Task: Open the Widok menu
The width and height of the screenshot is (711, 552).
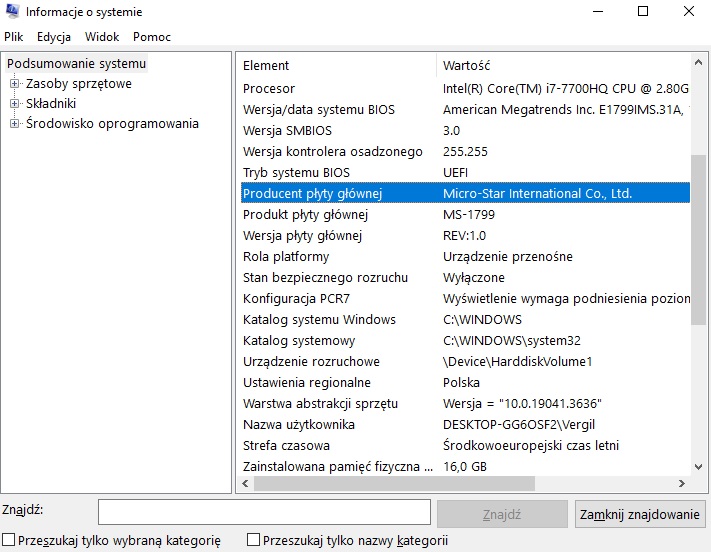Action: tap(102, 37)
